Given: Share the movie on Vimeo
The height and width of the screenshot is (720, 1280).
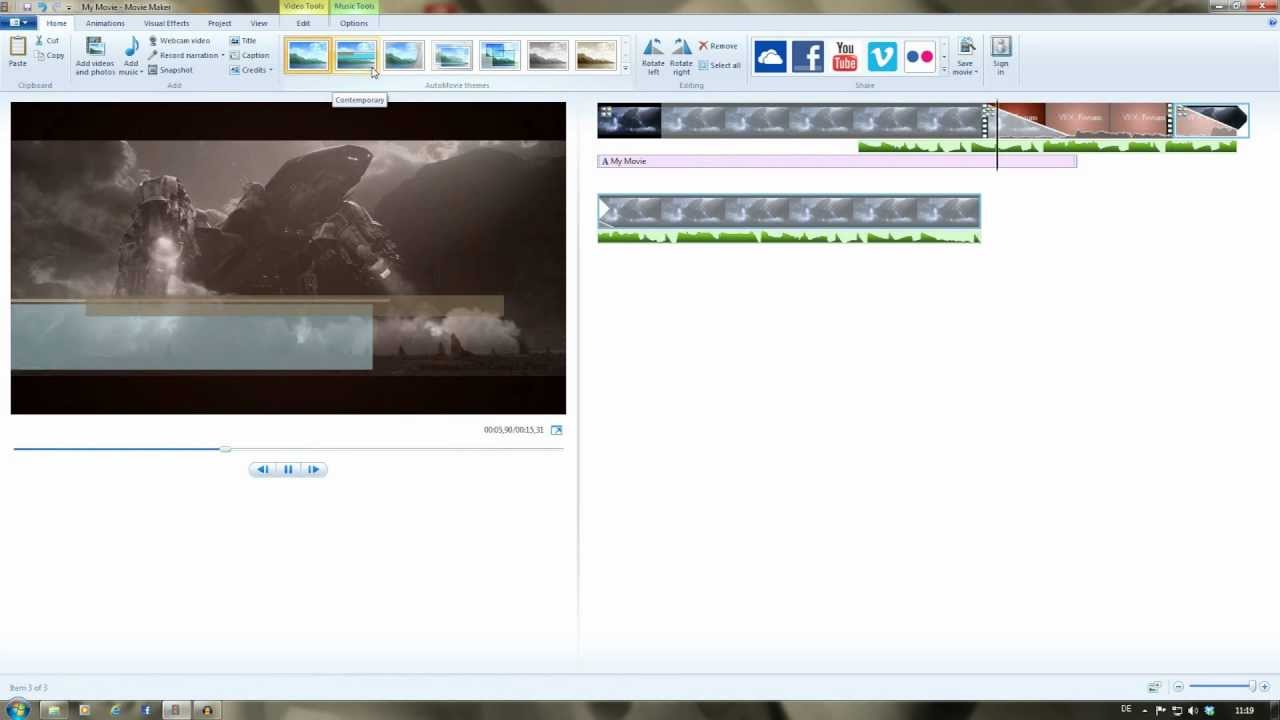Looking at the screenshot, I should [x=882, y=57].
